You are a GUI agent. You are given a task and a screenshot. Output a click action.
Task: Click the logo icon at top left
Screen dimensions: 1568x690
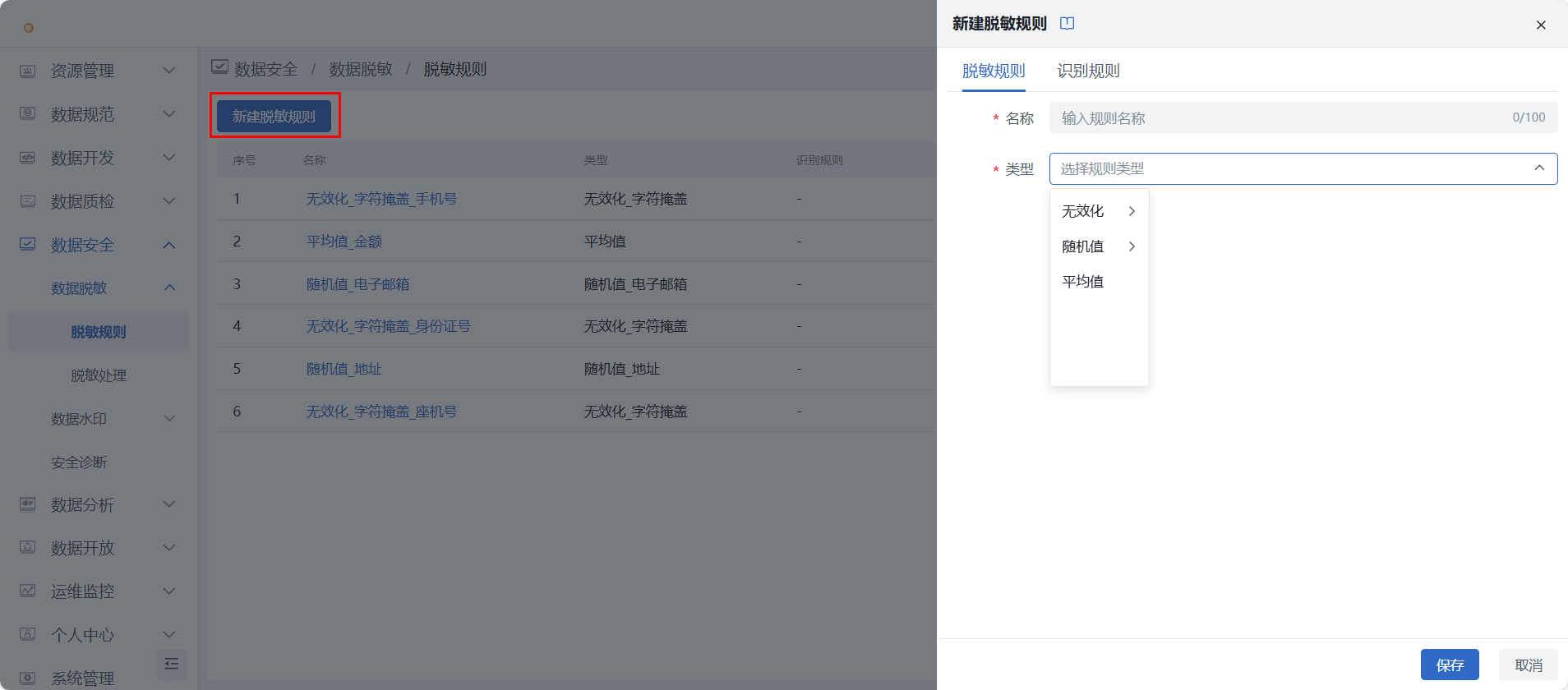pos(29,28)
